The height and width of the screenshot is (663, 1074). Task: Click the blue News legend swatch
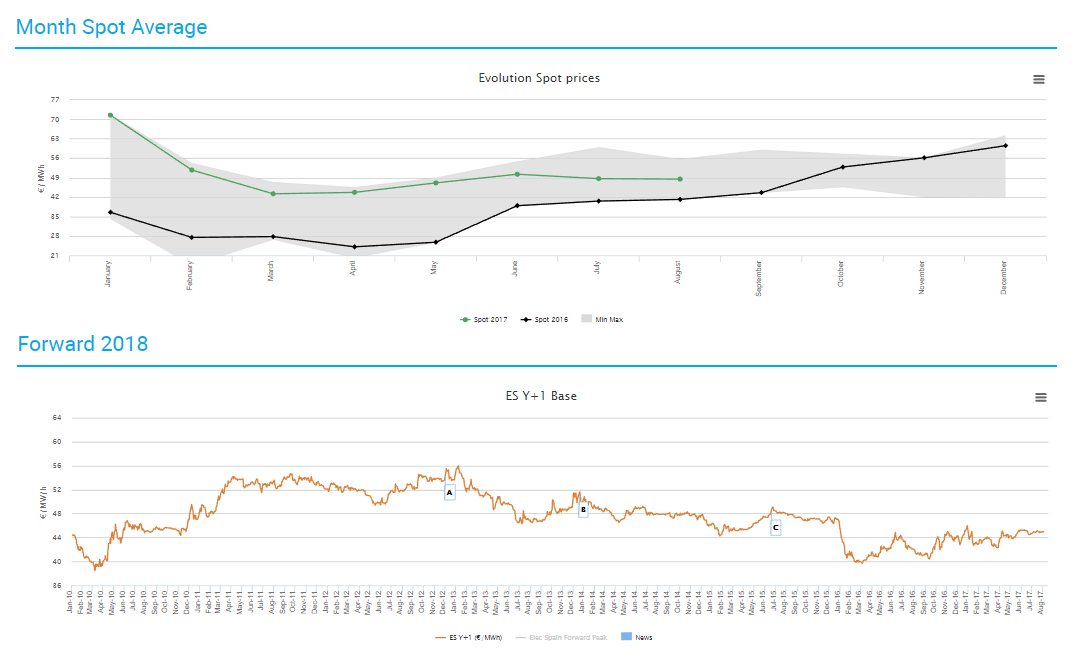point(626,636)
